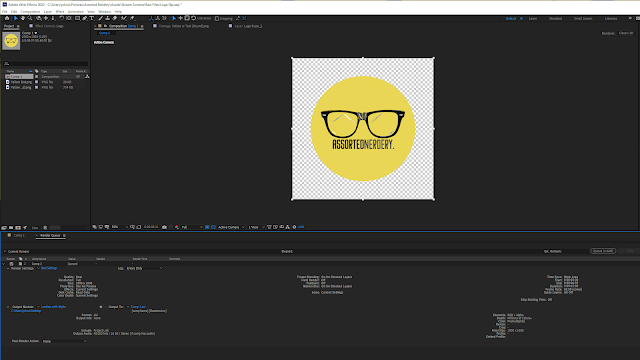Collapse the Output Module section
640x360 pixels.
(8, 307)
